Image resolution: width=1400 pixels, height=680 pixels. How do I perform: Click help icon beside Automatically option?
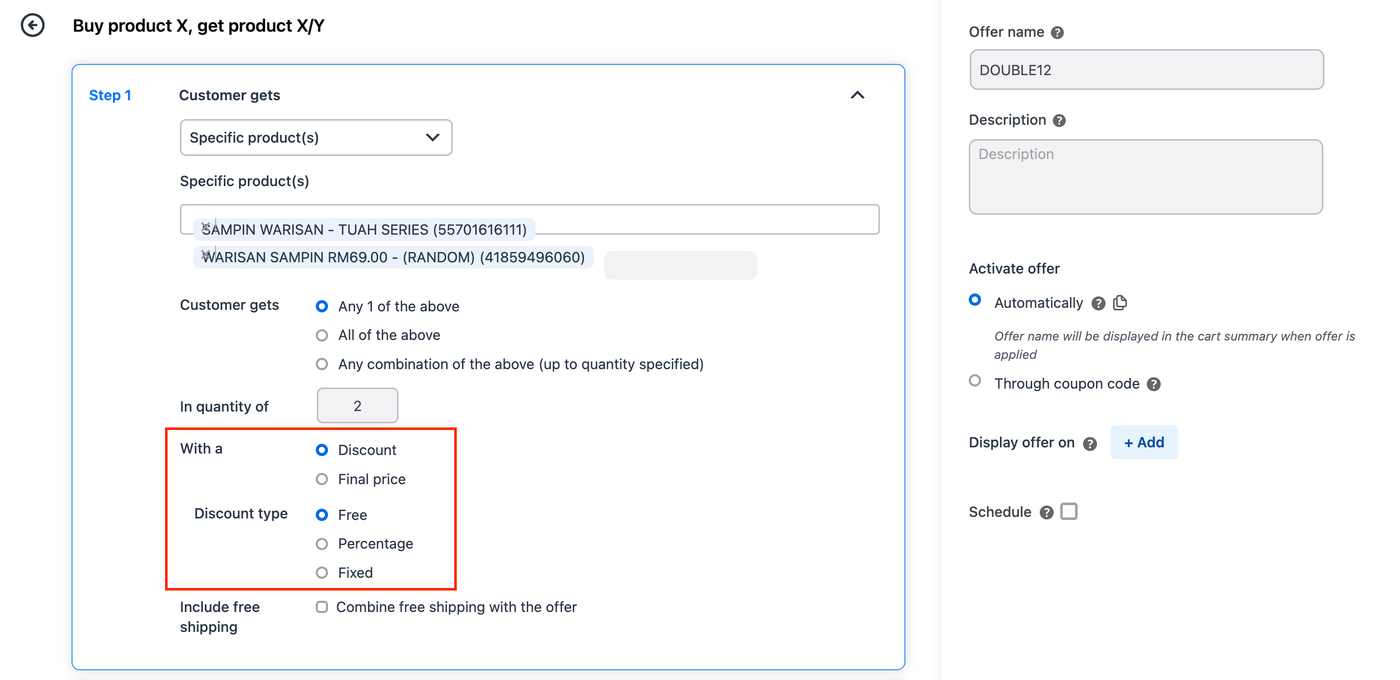click(1098, 304)
